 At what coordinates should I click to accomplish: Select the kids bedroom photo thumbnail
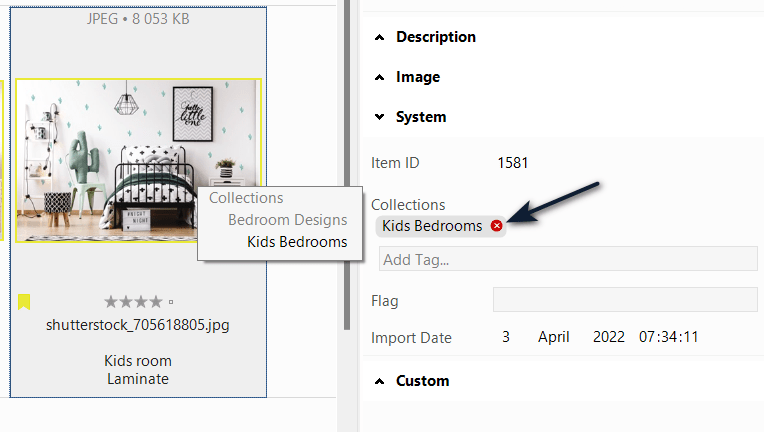[x=138, y=160]
